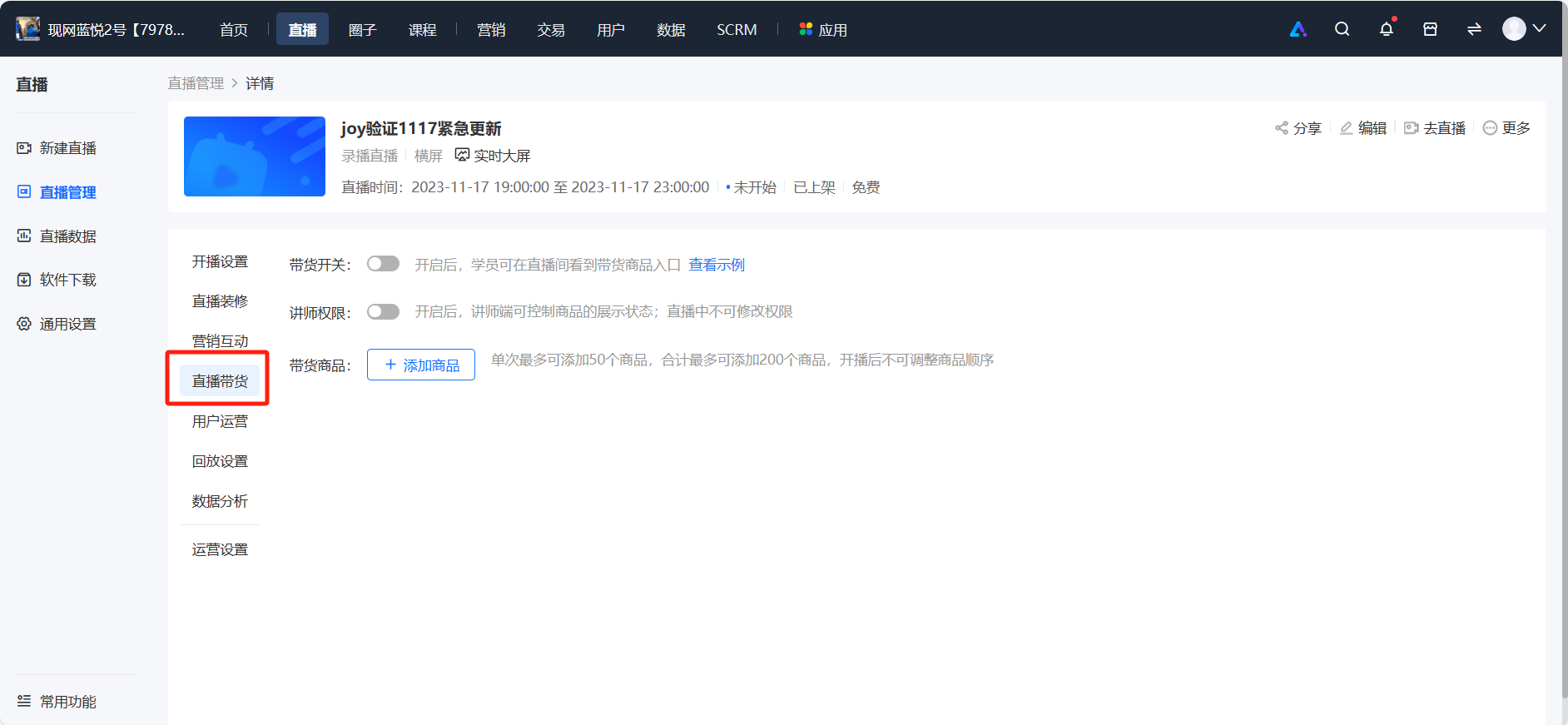
Task: Open the 应用 apps grid menu
Action: 823,30
